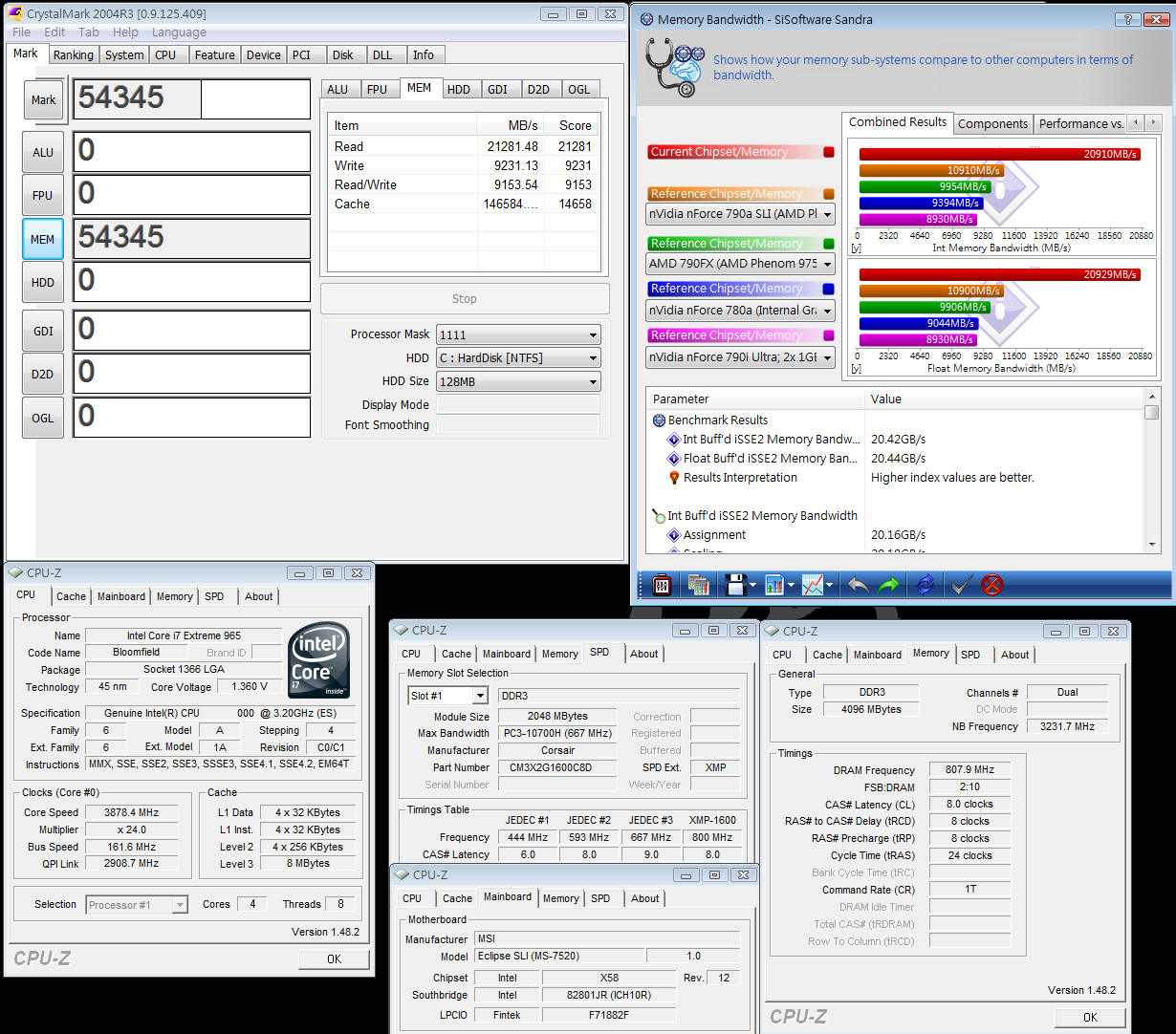Click the green Forward arrow icon

889,585
